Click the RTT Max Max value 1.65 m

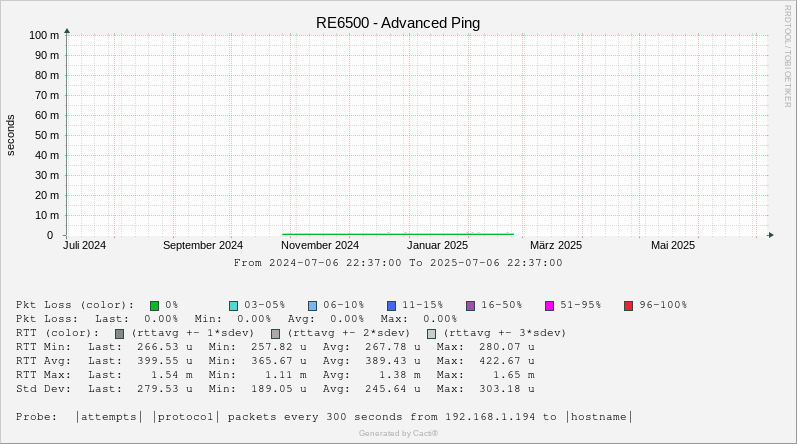[514, 375]
